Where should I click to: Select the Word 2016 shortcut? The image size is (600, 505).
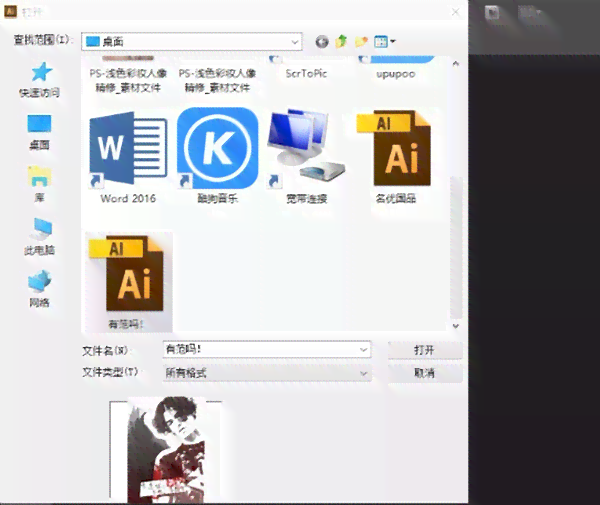[x=128, y=156]
